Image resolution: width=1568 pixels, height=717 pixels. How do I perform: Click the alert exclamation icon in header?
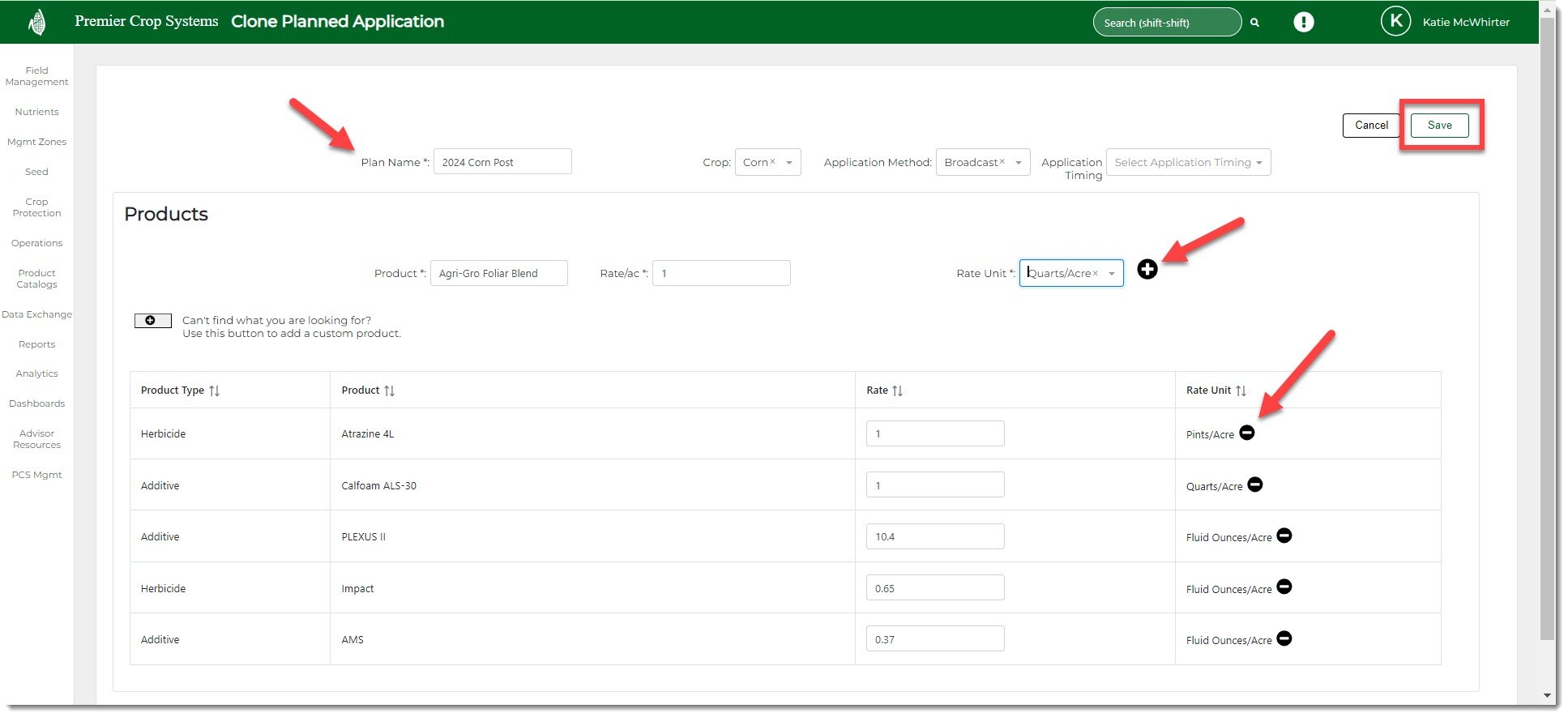tap(1303, 22)
